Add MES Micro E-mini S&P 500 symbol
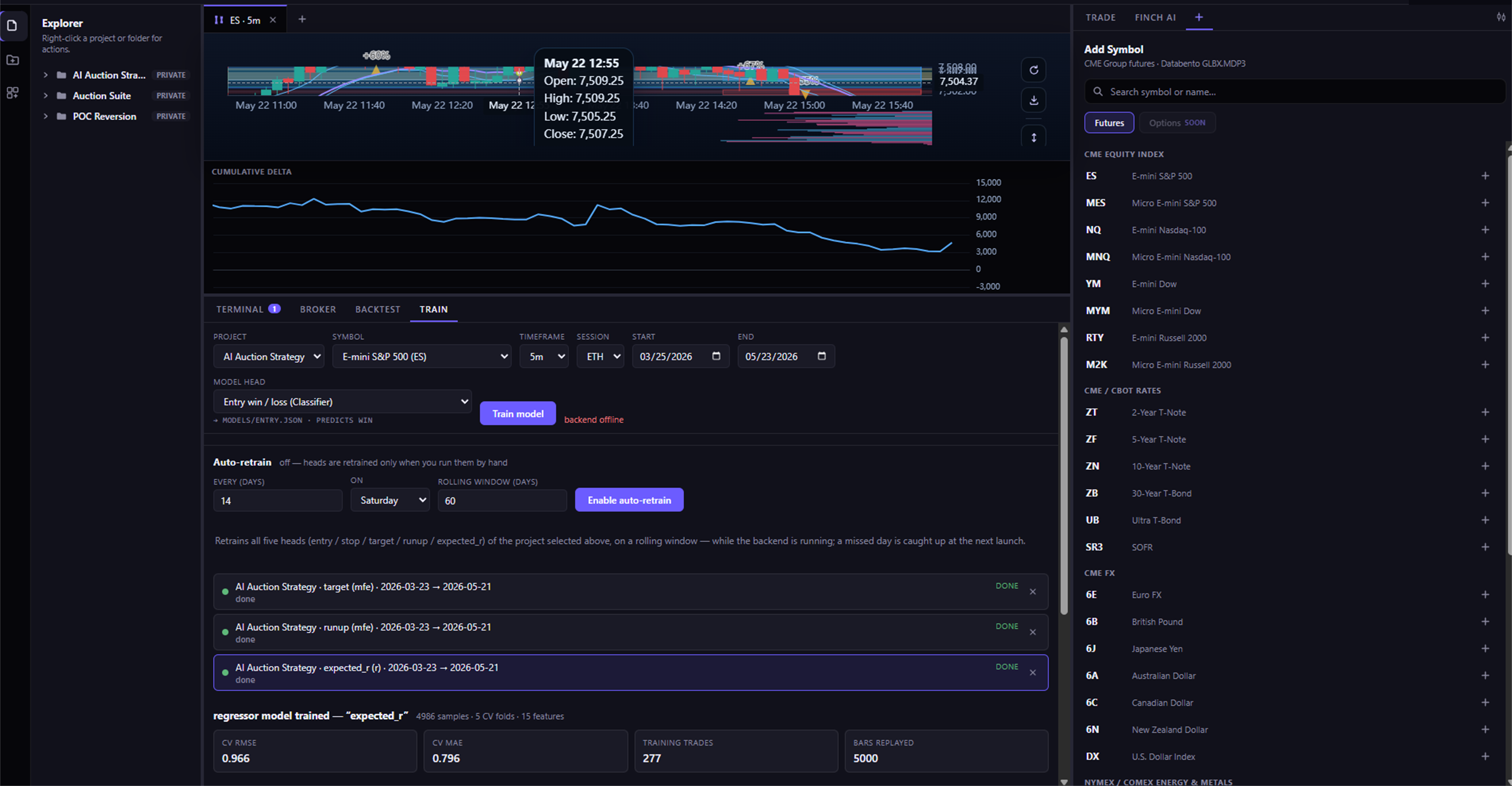 click(x=1485, y=203)
